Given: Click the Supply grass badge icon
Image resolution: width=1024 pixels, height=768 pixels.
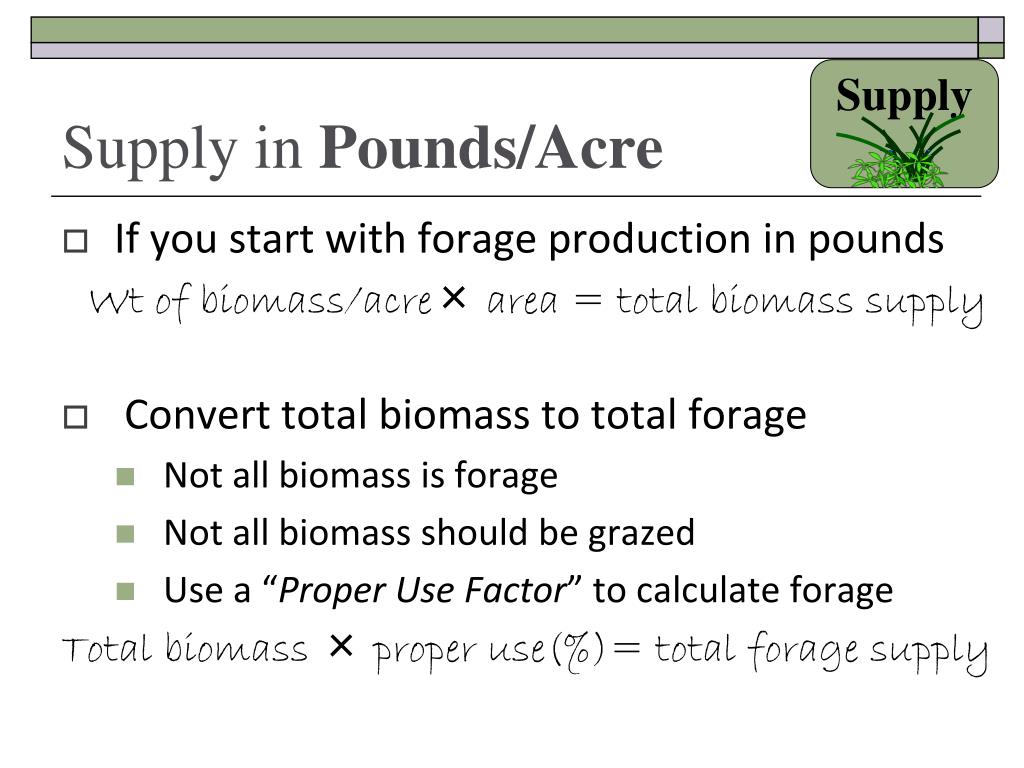Looking at the screenshot, I should pyautogui.click(x=904, y=123).
